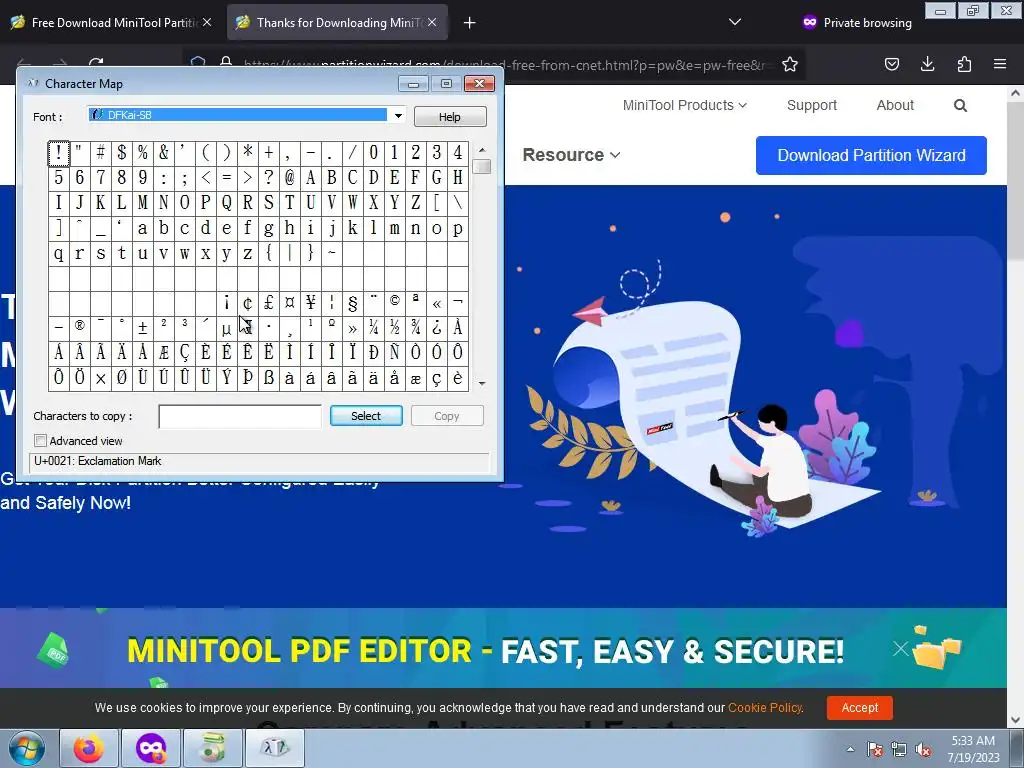This screenshot has height=768, width=1024.
Task: Click the site lock security icon
Action: (226, 64)
